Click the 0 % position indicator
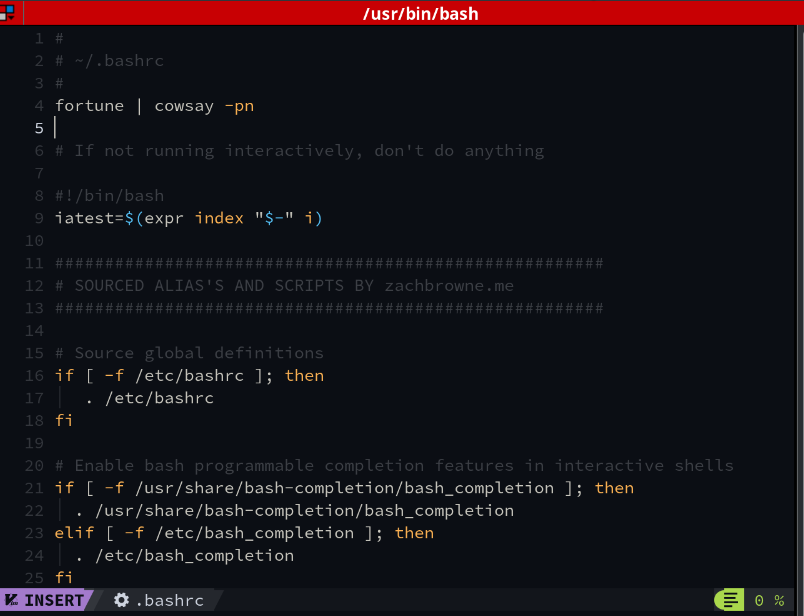The height and width of the screenshot is (616, 804). coord(769,600)
